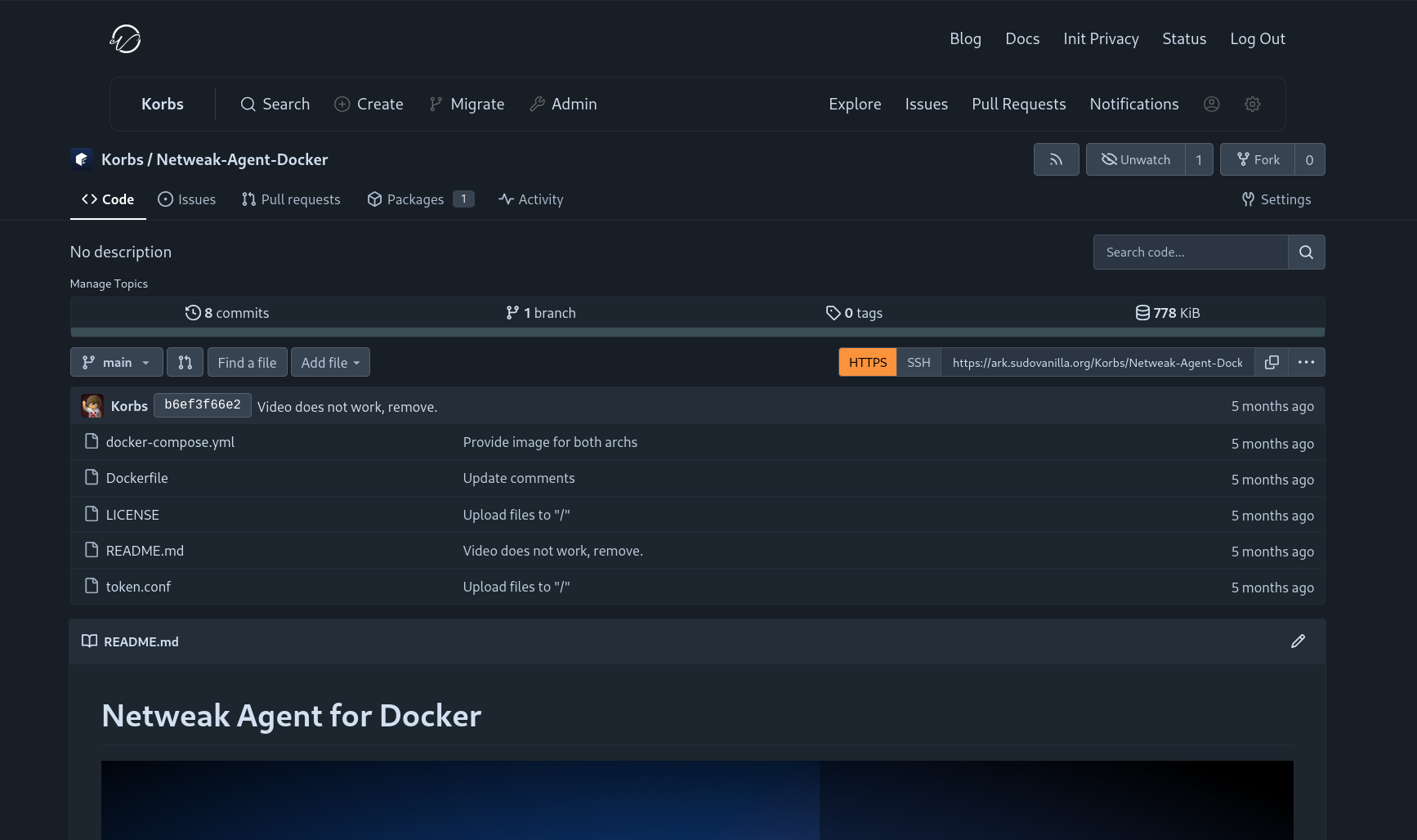
Task: Click the compare pull request icon button
Action: 185,362
